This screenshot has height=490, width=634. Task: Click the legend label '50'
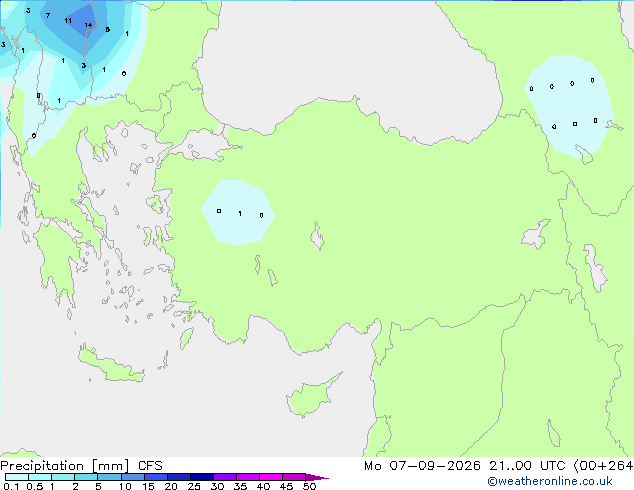point(309,486)
